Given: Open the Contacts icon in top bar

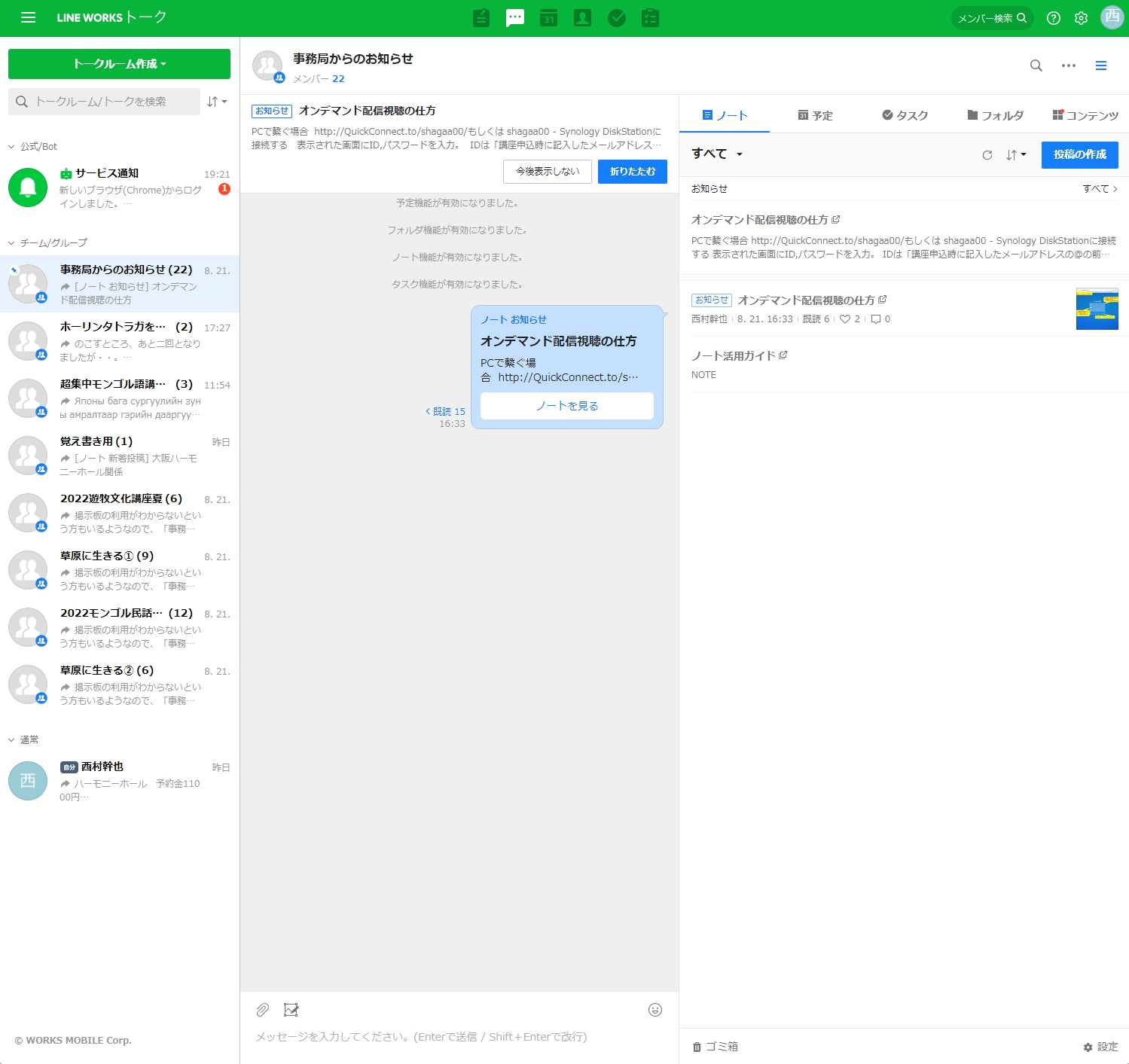Looking at the screenshot, I should (583, 18).
